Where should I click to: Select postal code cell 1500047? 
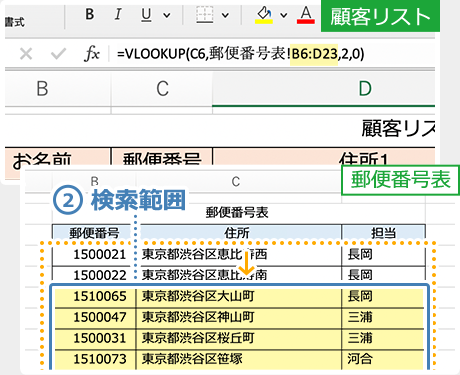pyautogui.click(x=95, y=317)
